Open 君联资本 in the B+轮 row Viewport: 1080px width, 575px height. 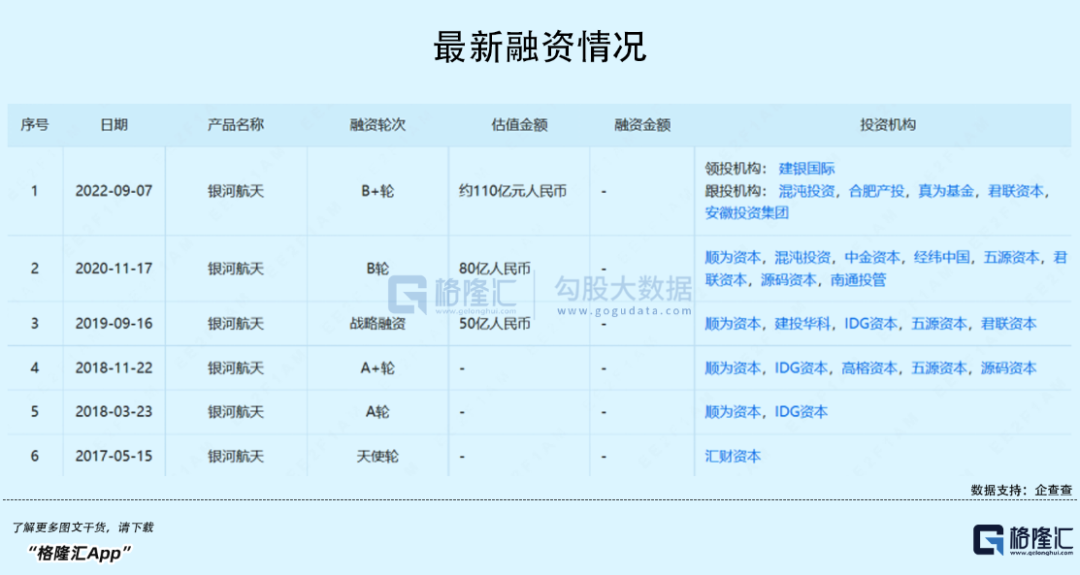coord(1016,191)
